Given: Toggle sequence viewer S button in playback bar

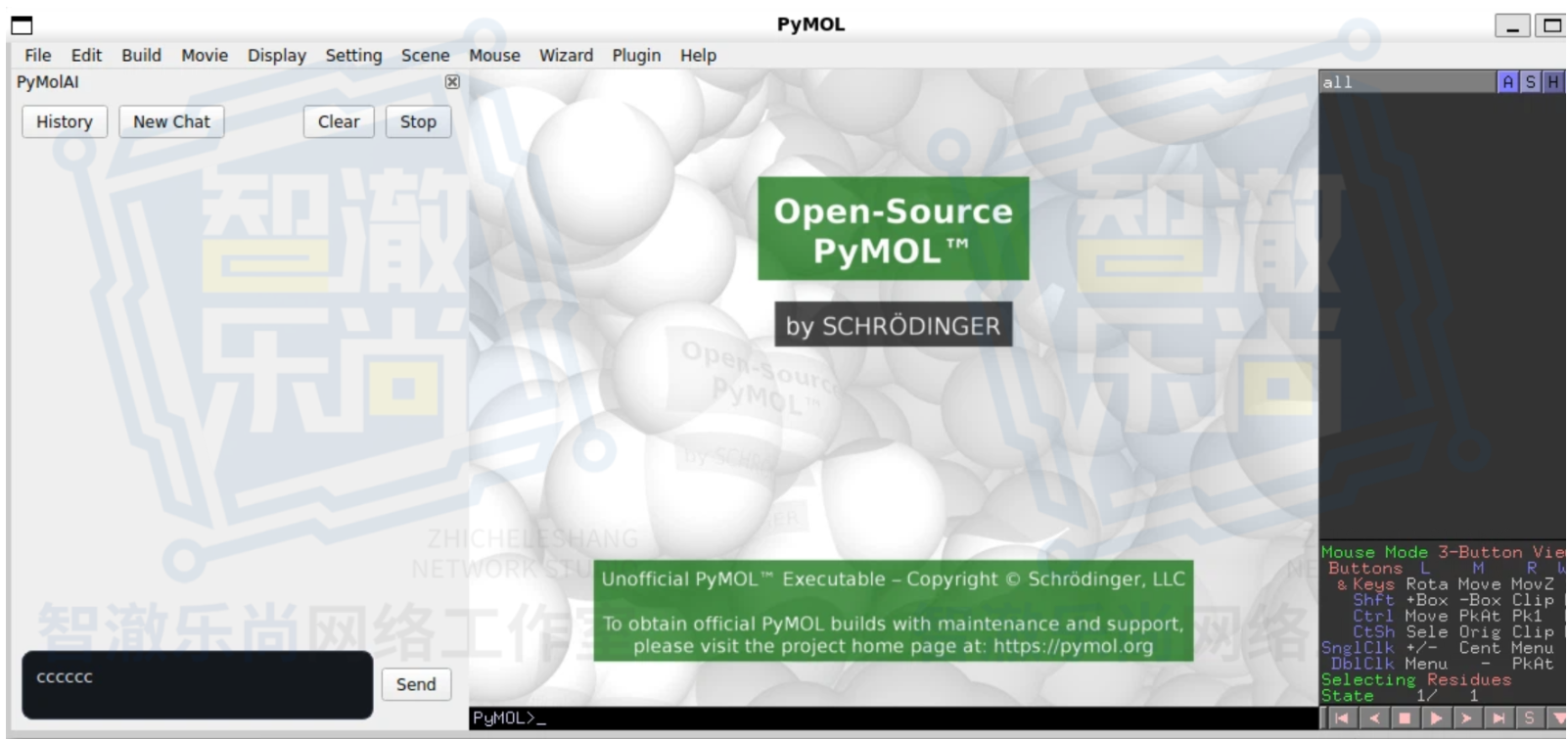Looking at the screenshot, I should [1529, 718].
